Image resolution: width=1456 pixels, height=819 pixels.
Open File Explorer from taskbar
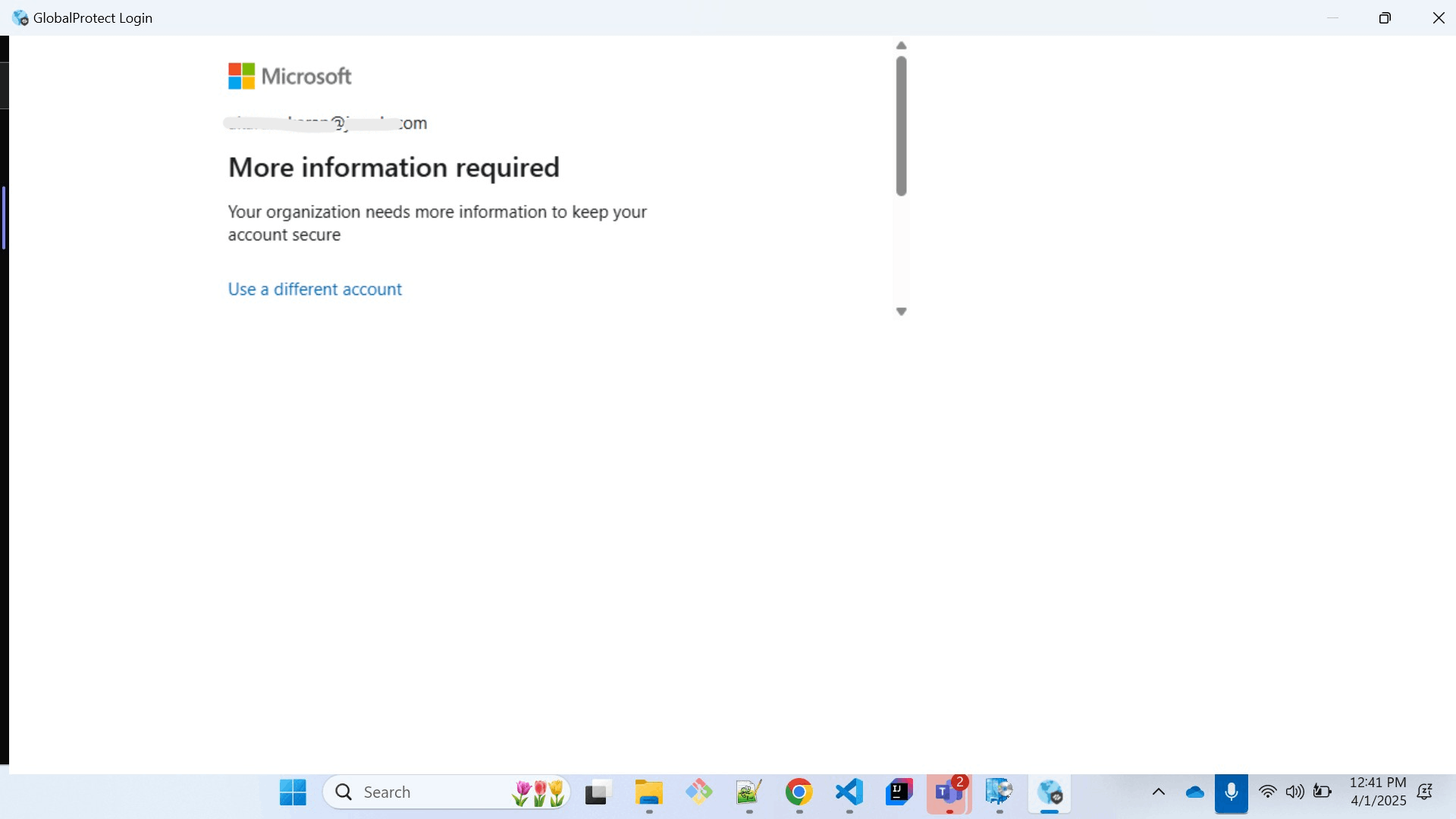[648, 792]
